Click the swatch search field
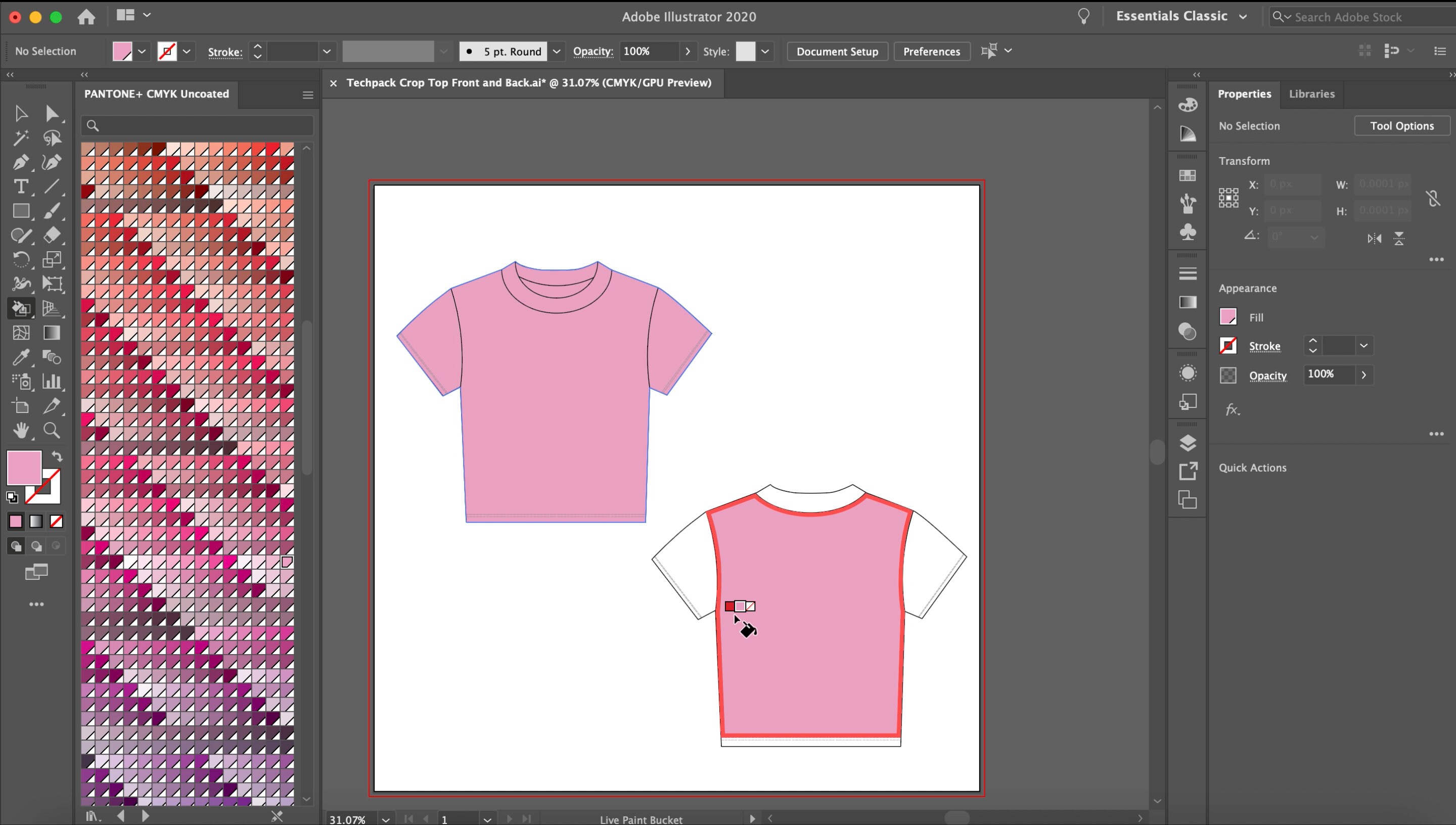Screen dimensions: 1456x825 point(197,125)
